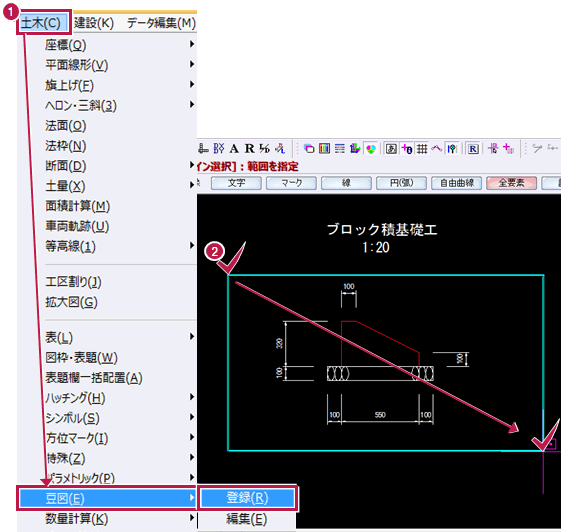
Task: Toggle the 円(弧) element filter button
Action: coord(401,183)
